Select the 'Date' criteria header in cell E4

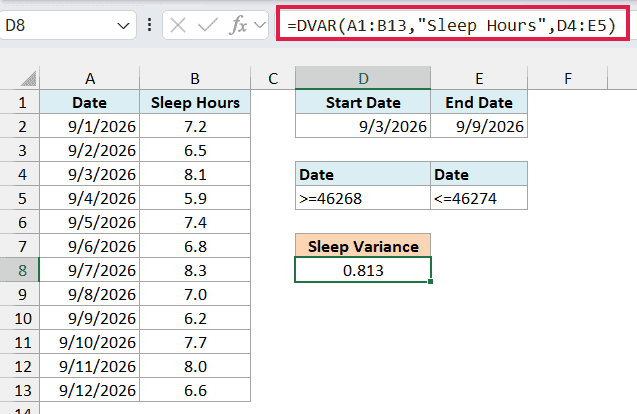point(479,174)
